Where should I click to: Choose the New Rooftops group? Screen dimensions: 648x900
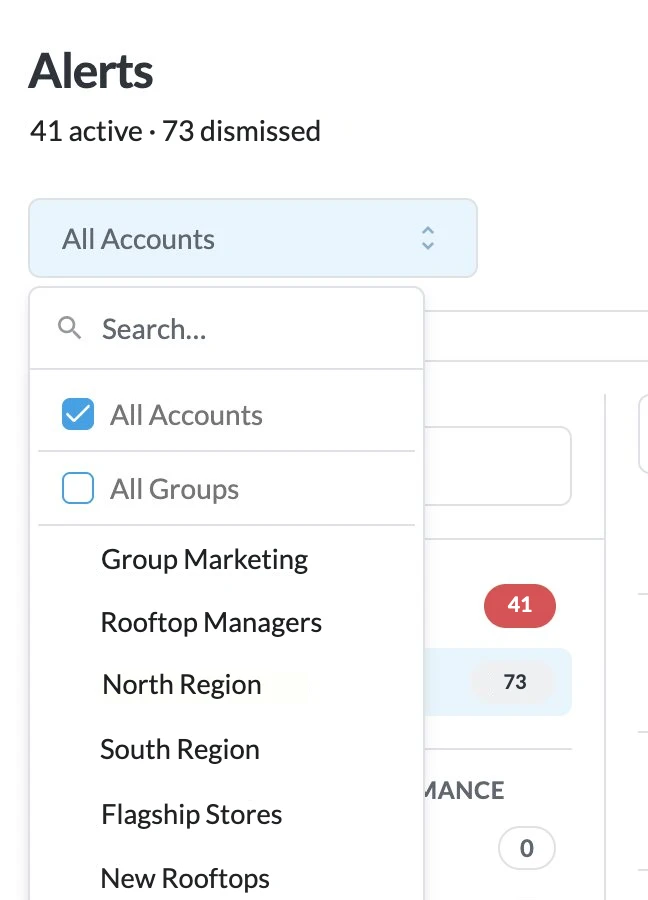185,878
